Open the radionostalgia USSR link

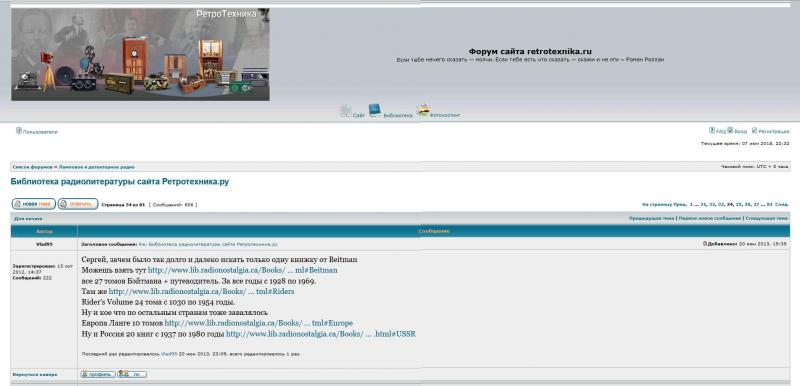coord(321,334)
